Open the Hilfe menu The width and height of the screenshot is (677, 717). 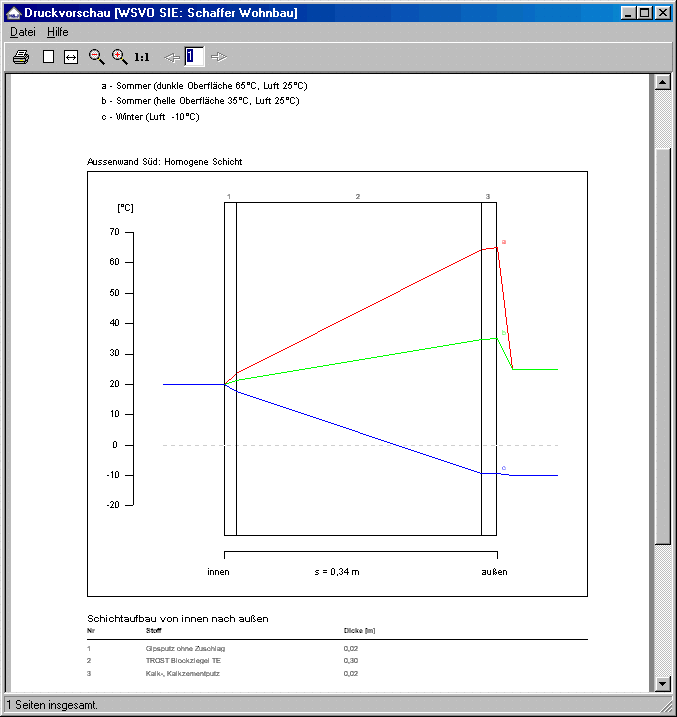[58, 32]
